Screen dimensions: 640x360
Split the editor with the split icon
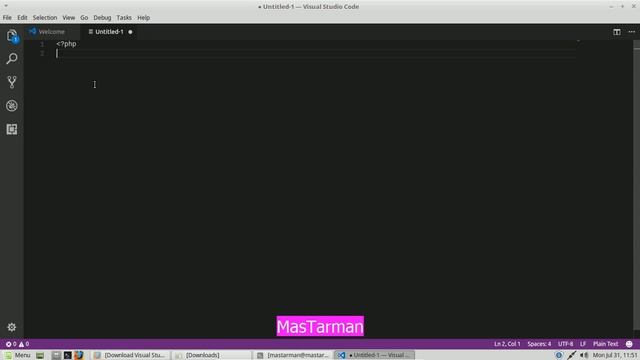pos(616,32)
